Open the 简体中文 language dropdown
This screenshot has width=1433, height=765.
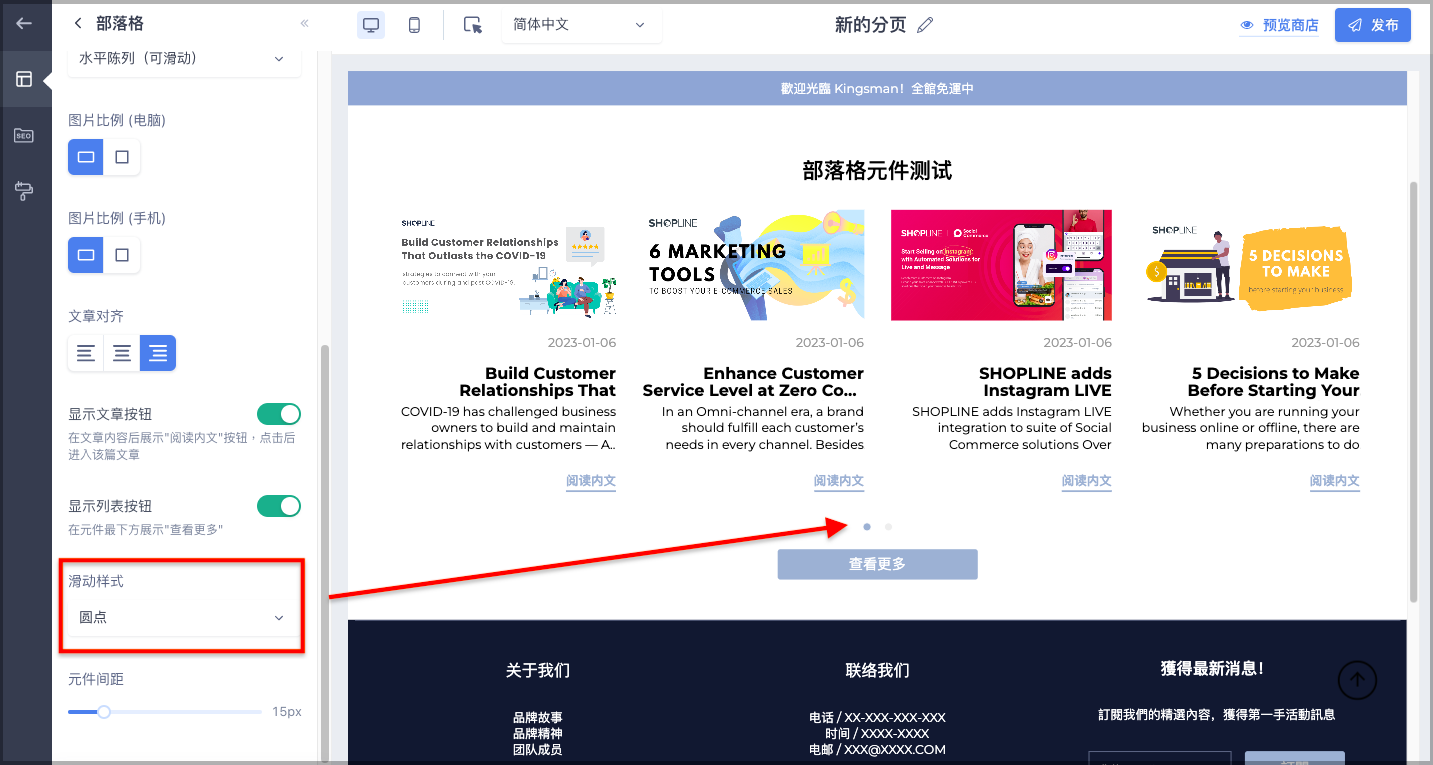click(581, 25)
